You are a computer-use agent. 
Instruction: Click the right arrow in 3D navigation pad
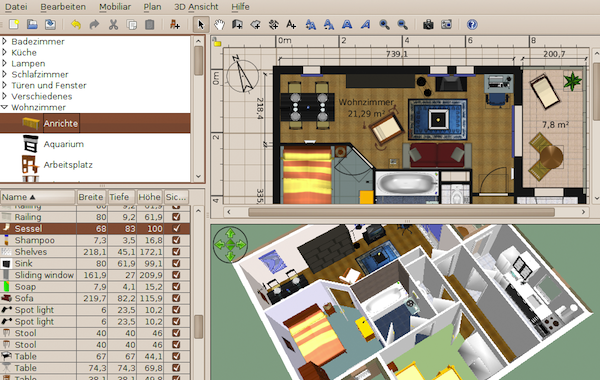[x=241, y=244]
